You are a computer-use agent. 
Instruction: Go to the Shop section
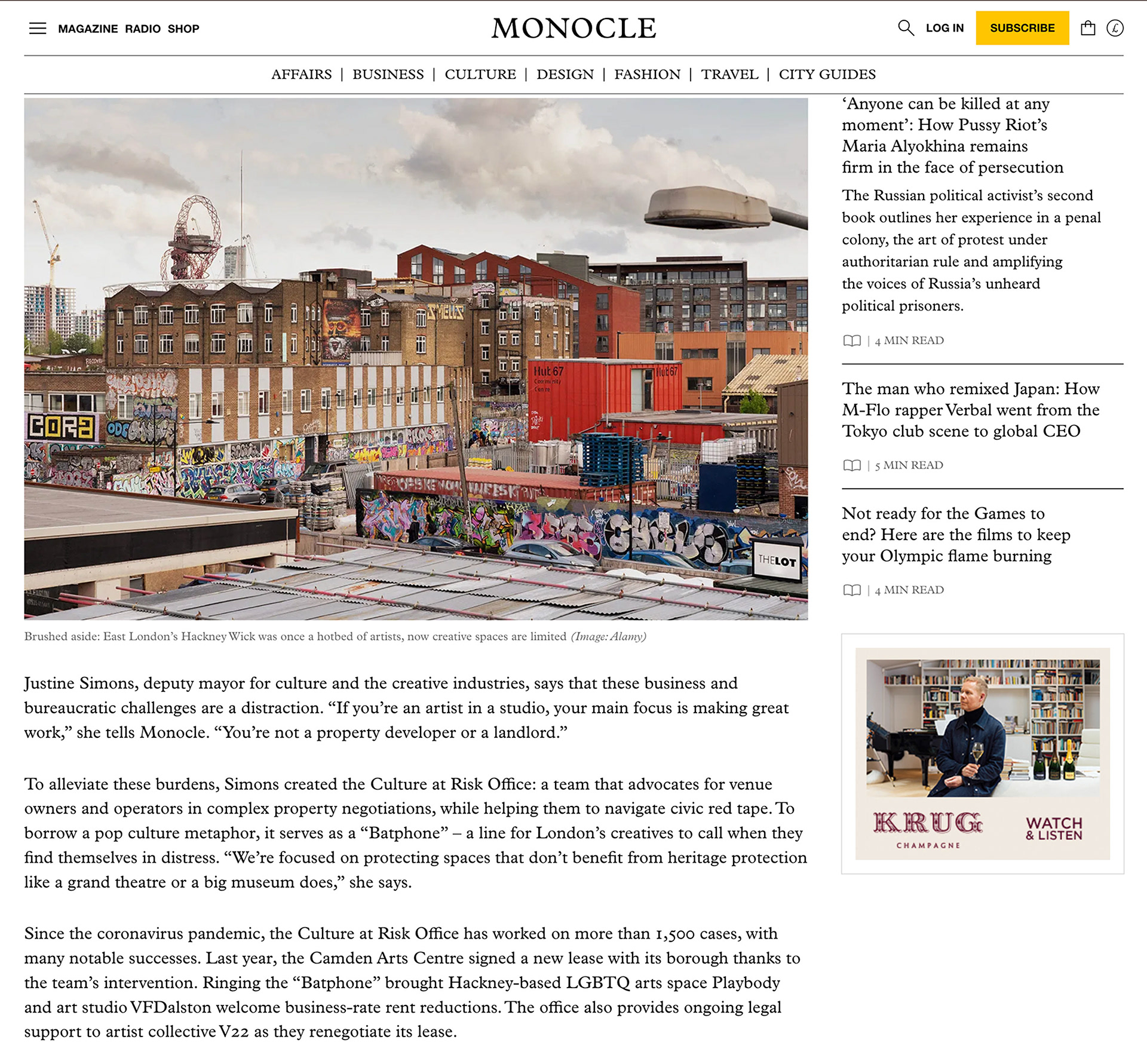183,29
